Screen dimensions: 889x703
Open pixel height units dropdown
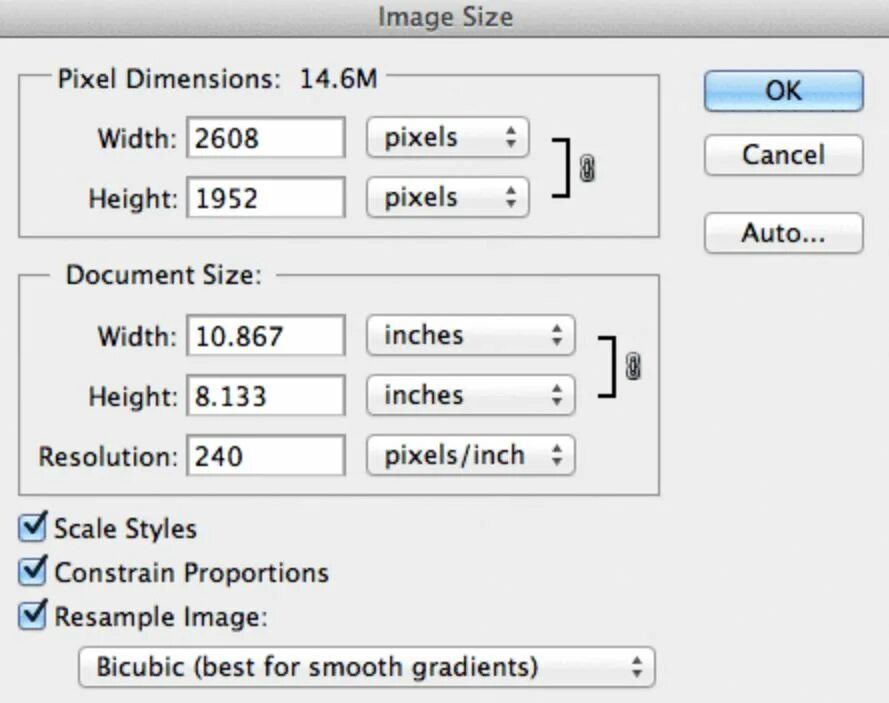(446, 197)
